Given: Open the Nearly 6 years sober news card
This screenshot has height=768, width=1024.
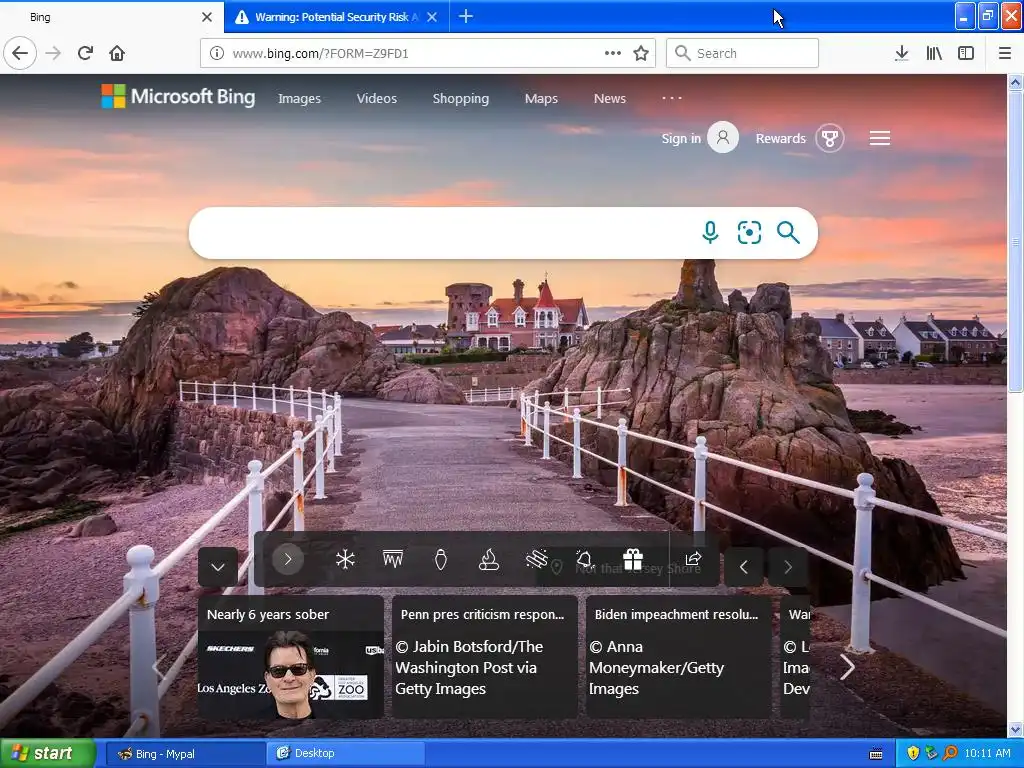Looking at the screenshot, I should click(x=291, y=656).
